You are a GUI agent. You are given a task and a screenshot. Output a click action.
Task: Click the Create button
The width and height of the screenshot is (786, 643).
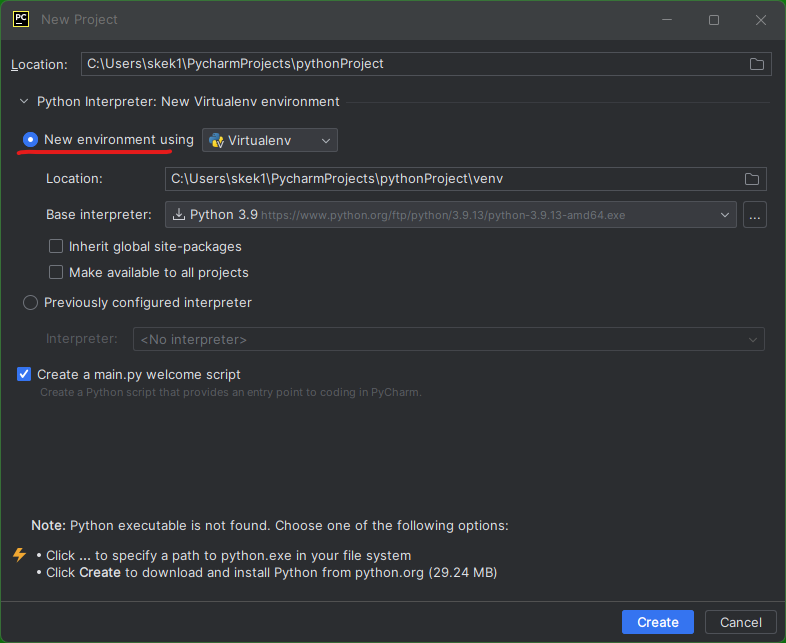pyautogui.click(x=658, y=622)
